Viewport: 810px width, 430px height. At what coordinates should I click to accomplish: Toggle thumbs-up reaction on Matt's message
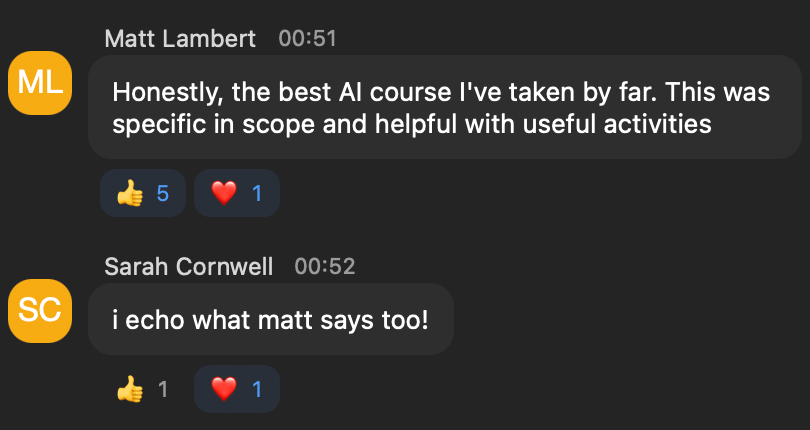142,193
